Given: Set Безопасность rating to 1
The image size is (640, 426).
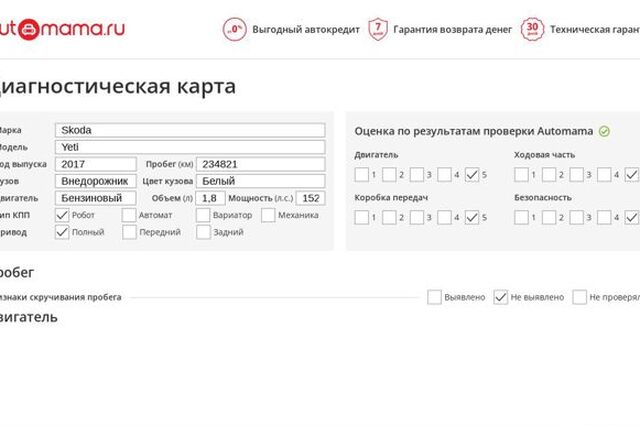Looking at the screenshot, I should tap(521, 217).
